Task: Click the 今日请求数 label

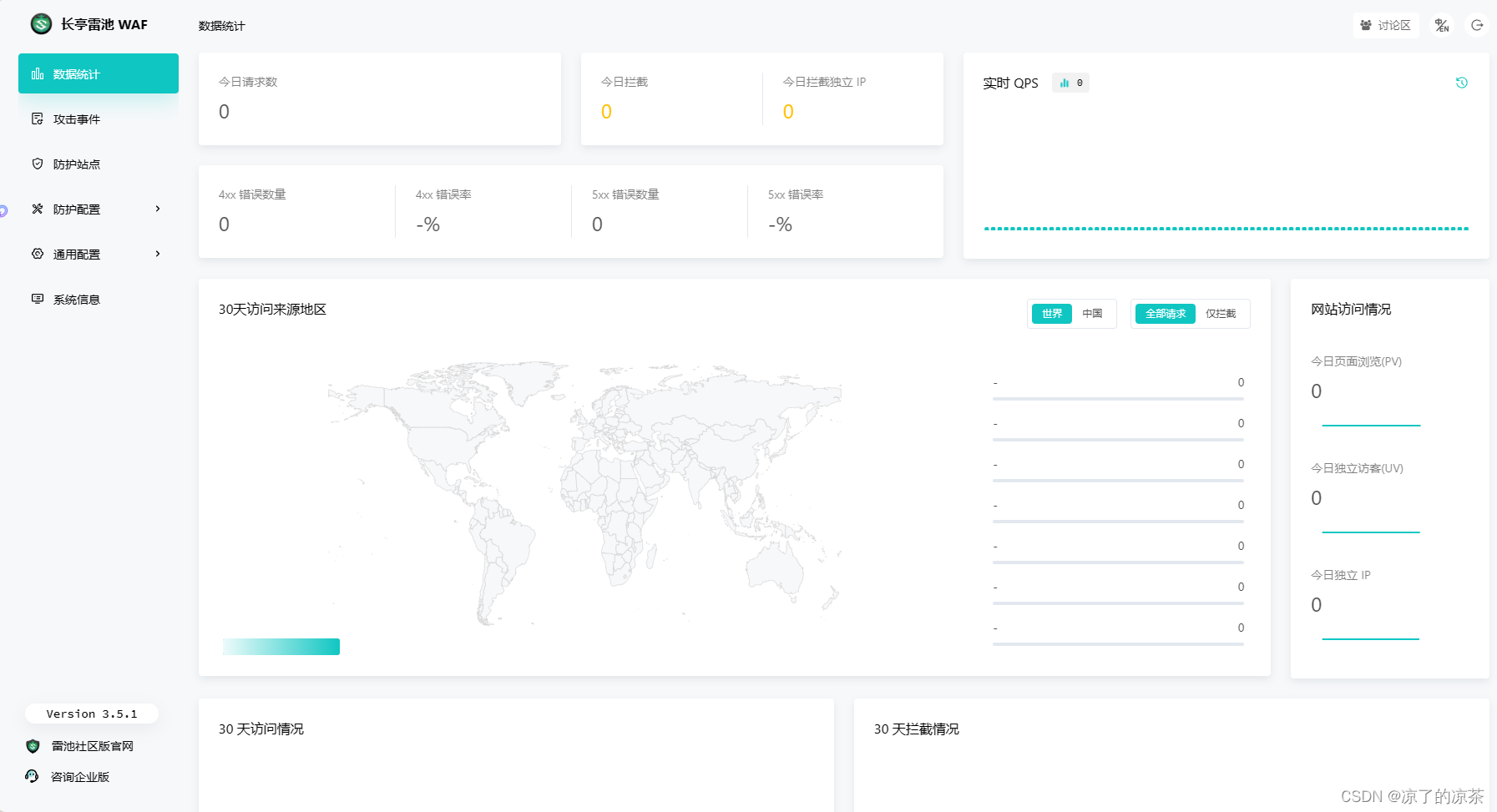Action: tap(248, 82)
